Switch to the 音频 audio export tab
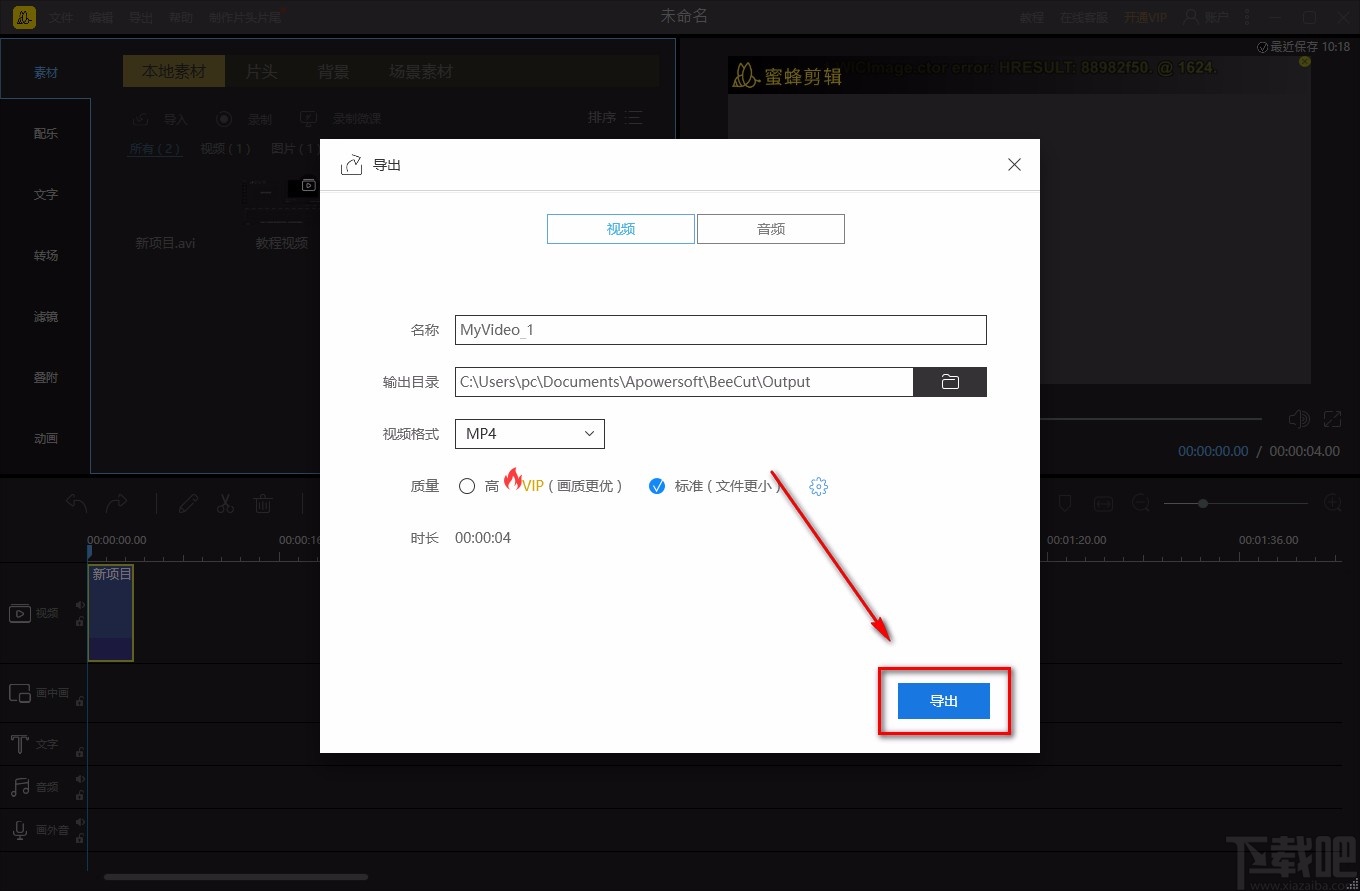 (771, 229)
